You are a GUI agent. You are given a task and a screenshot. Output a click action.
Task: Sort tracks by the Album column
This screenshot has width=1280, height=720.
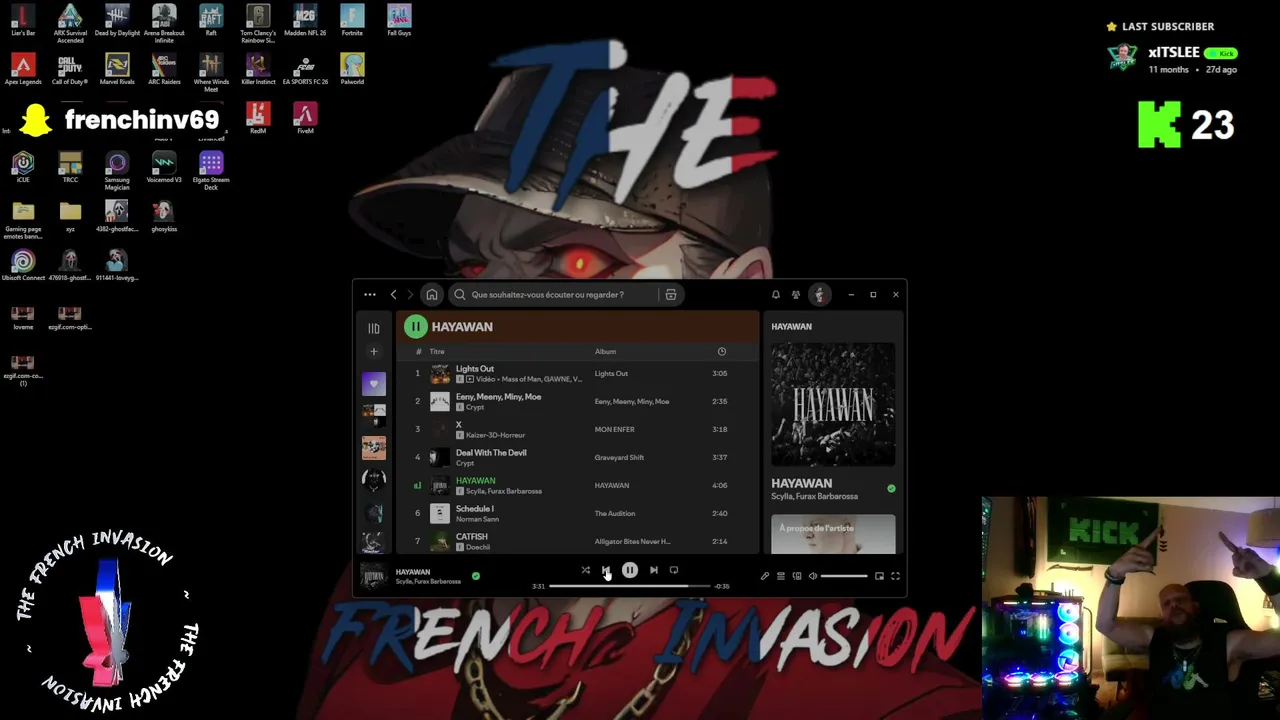[x=605, y=352]
